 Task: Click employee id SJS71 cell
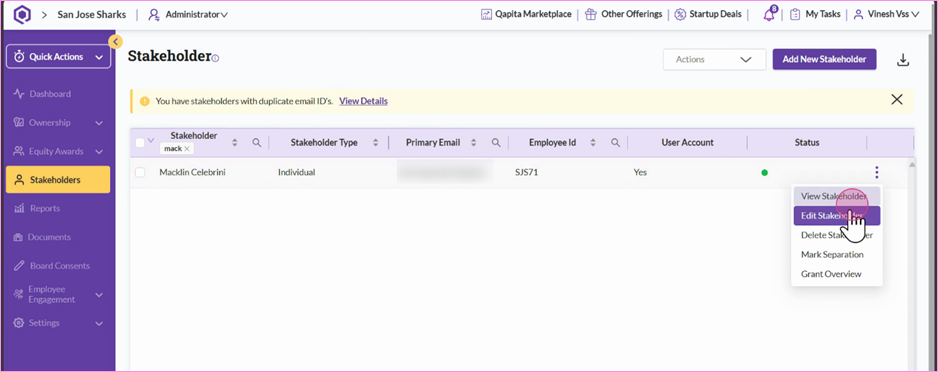point(526,172)
